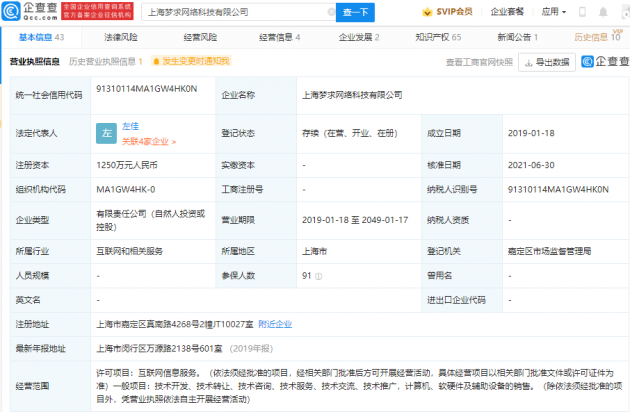Click the blue 左 avatar icon
The height and width of the screenshot is (412, 630).
tap(105, 131)
